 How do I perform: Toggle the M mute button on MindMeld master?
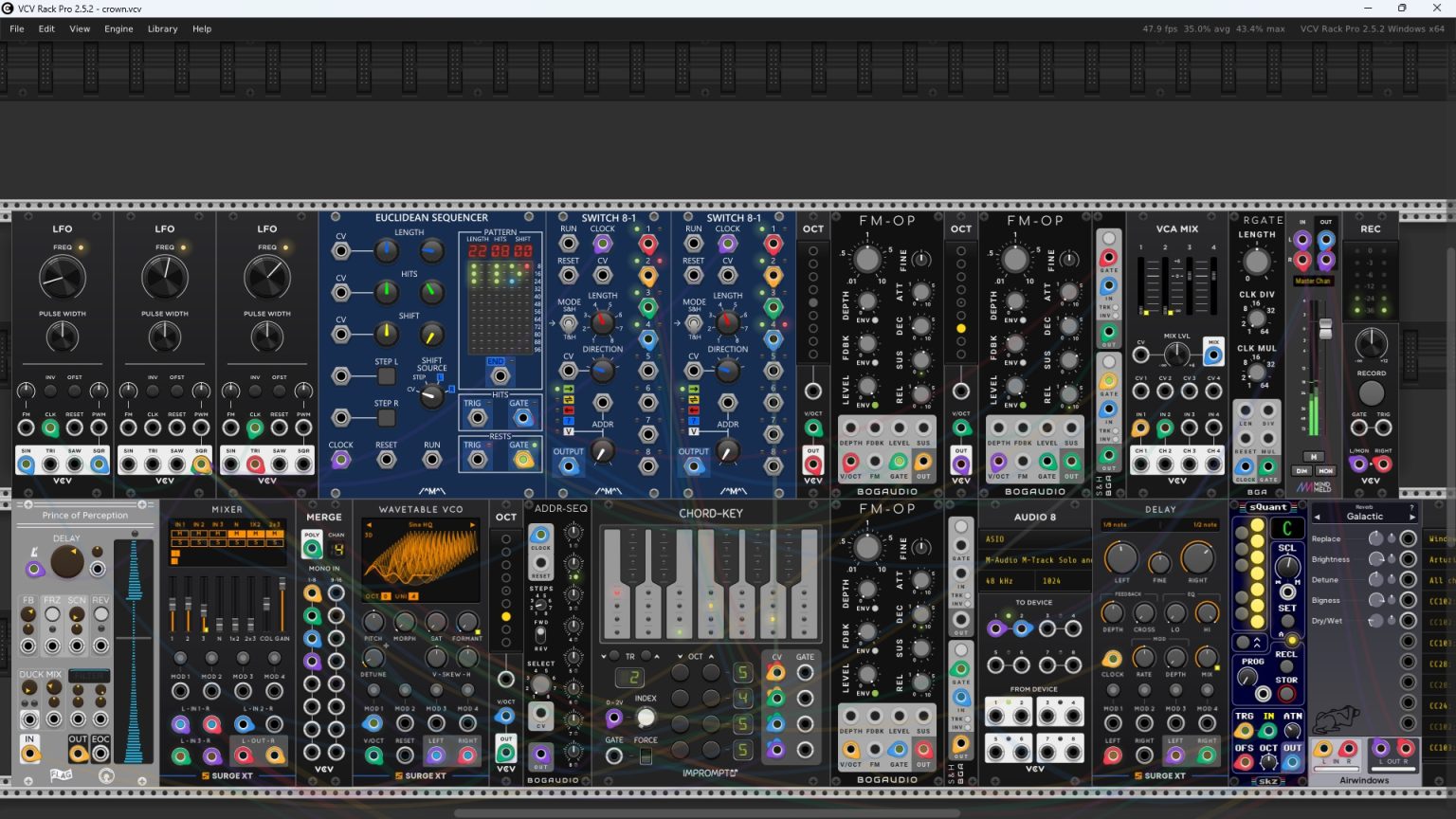[1313, 456]
